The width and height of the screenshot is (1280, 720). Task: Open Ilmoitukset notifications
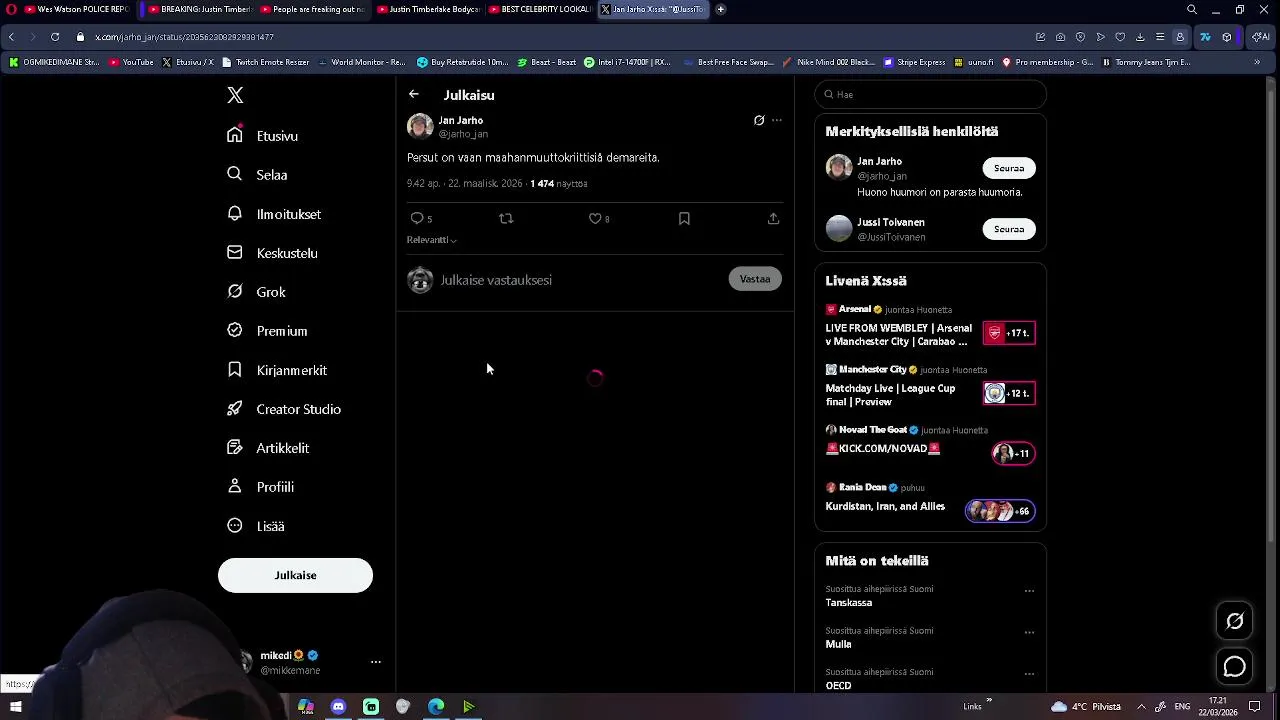click(274, 214)
